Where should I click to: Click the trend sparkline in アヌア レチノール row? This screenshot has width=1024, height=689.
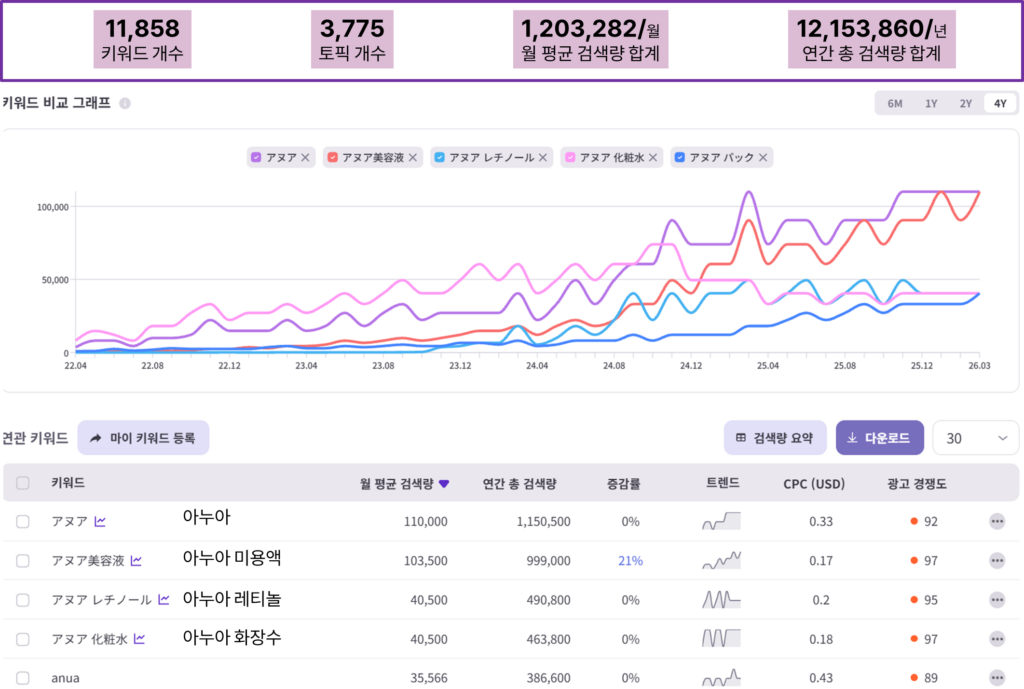tap(722, 600)
